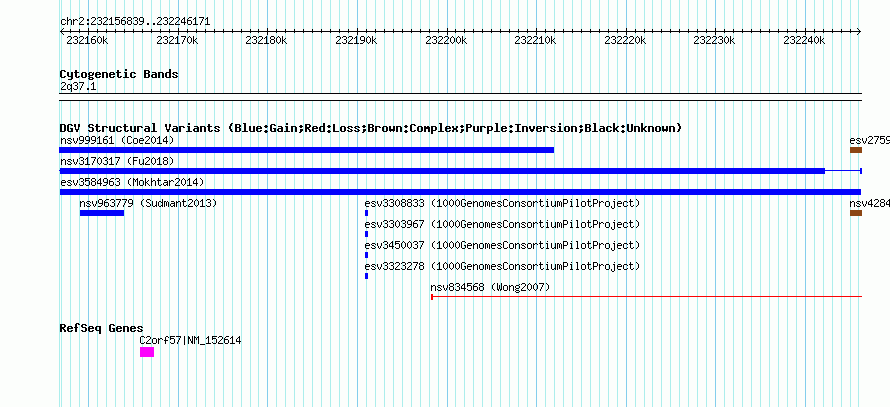Open the nsv834568 (Wong2007) label
Image resolution: width=890 pixels, height=407 pixels.
[x=490, y=287]
